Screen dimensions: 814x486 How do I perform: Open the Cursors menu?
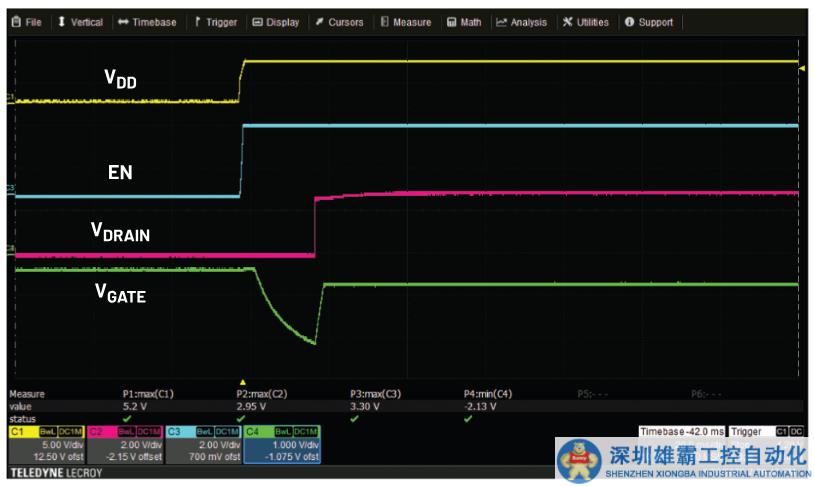(339, 22)
